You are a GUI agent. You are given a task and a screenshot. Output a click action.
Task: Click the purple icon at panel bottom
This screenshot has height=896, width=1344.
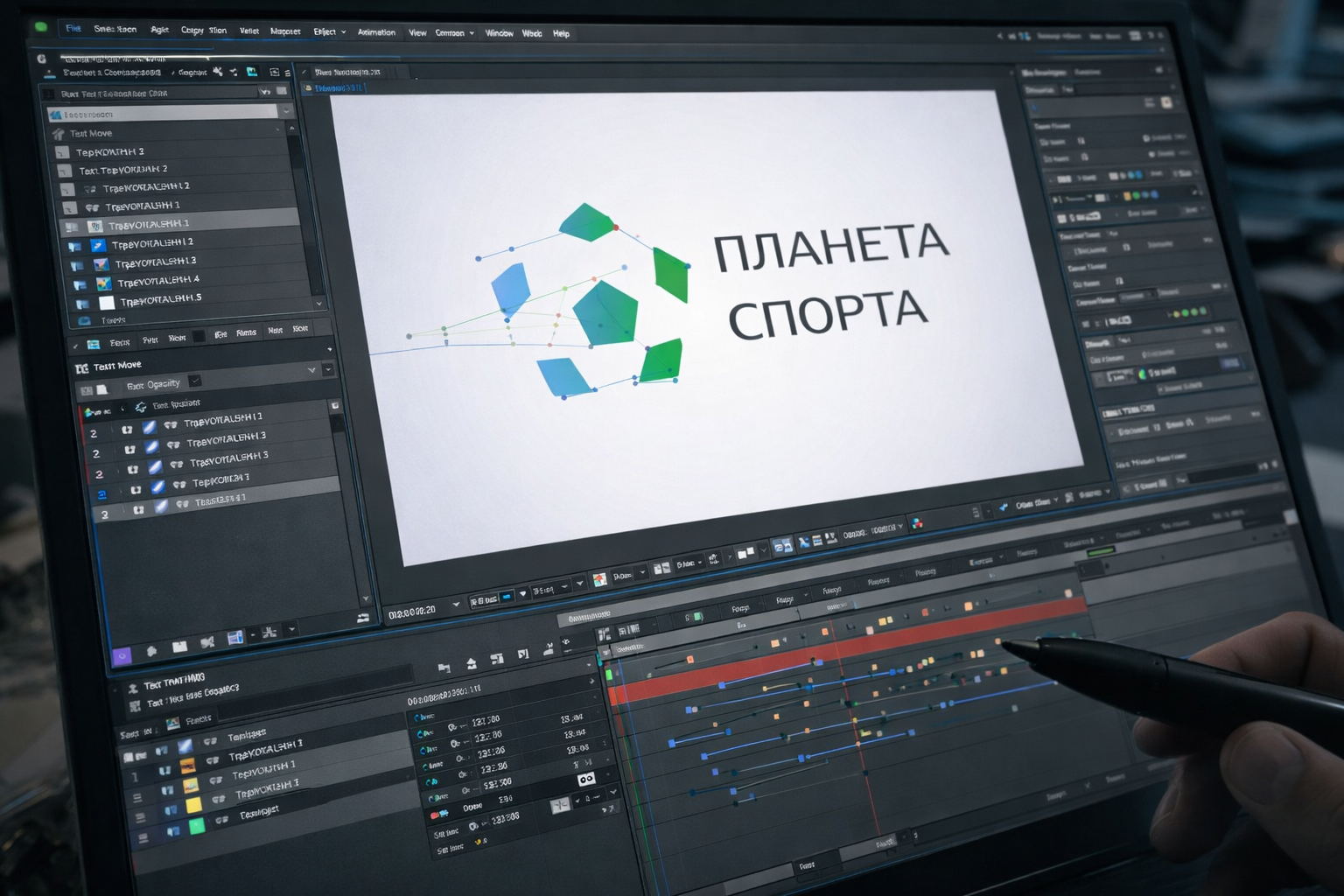point(122,655)
